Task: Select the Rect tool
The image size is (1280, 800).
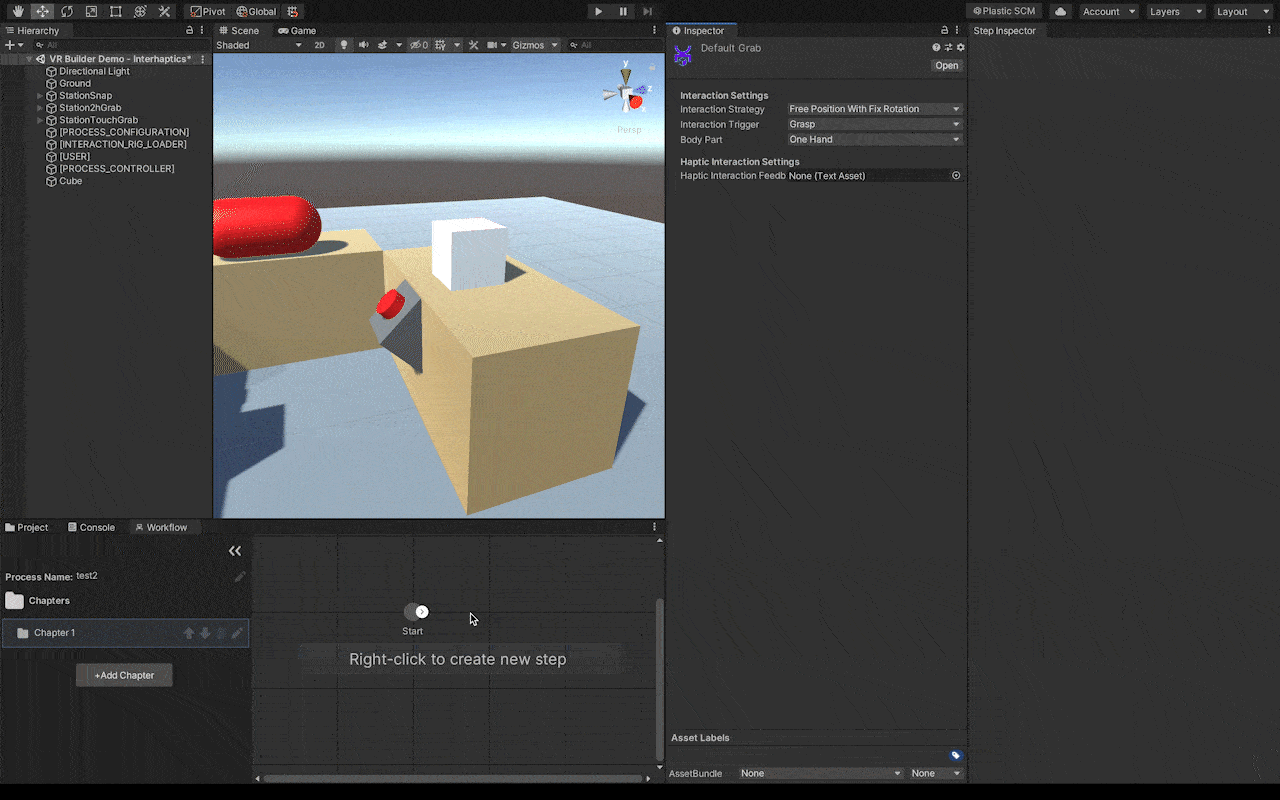Action: click(116, 11)
